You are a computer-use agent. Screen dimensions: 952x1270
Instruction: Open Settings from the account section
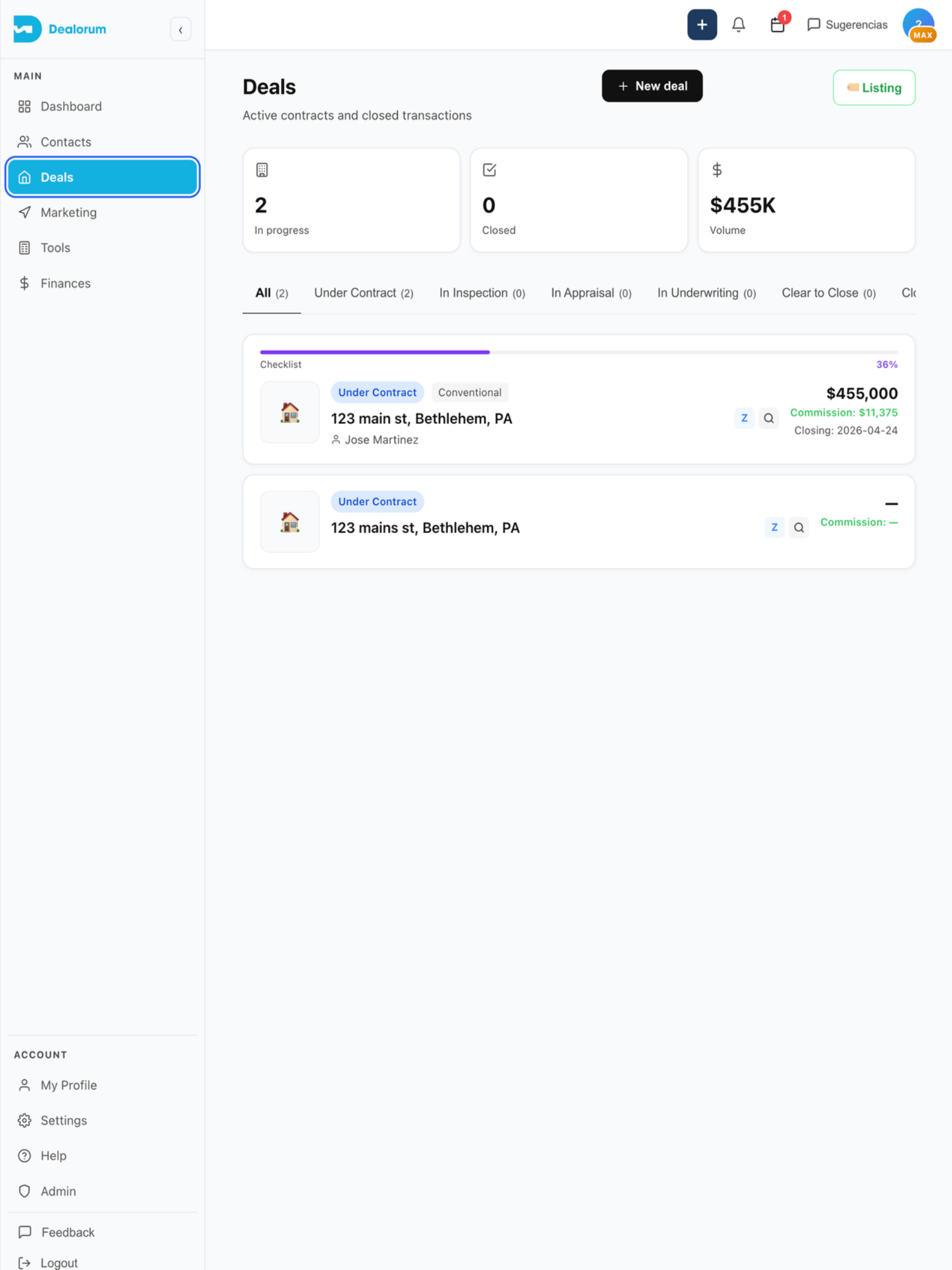(x=103, y=1120)
